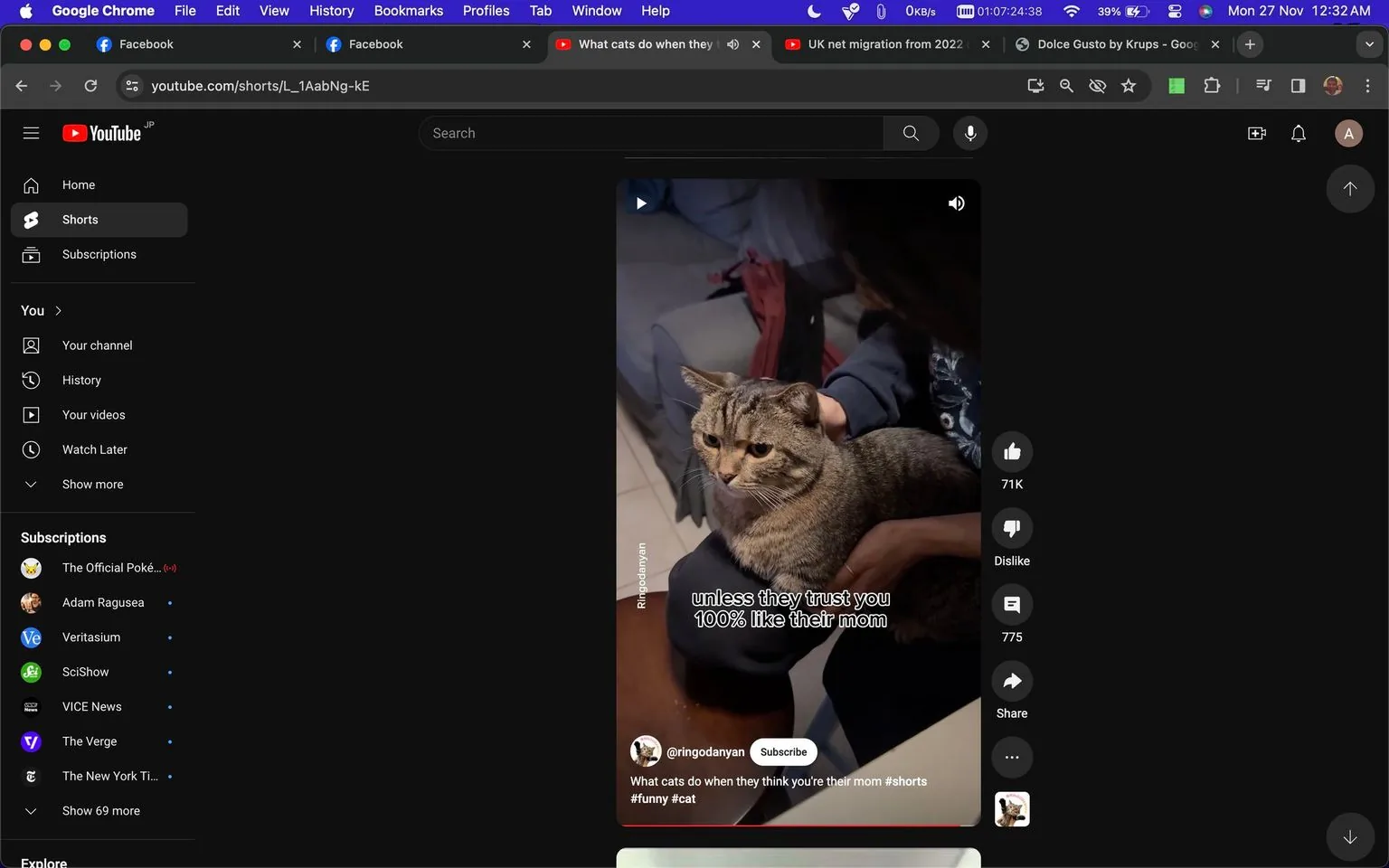The width and height of the screenshot is (1389, 868).
Task: Open the Share options for the short
Action: 1011,681
